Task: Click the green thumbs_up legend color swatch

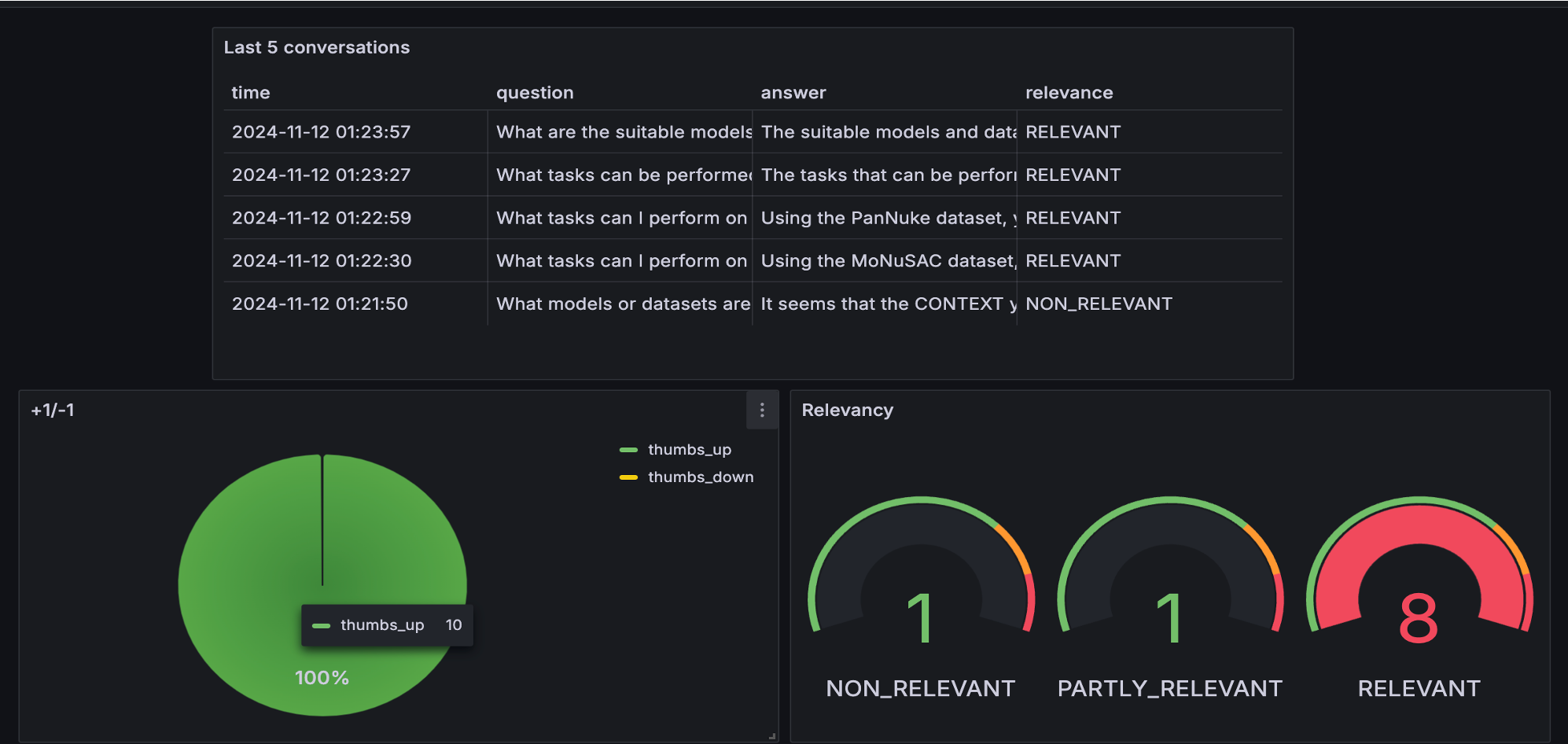Action: click(x=628, y=450)
